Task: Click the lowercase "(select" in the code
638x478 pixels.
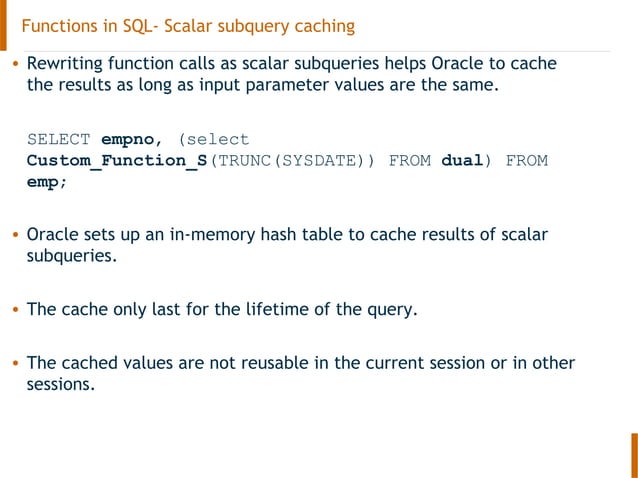Action: 213,139
